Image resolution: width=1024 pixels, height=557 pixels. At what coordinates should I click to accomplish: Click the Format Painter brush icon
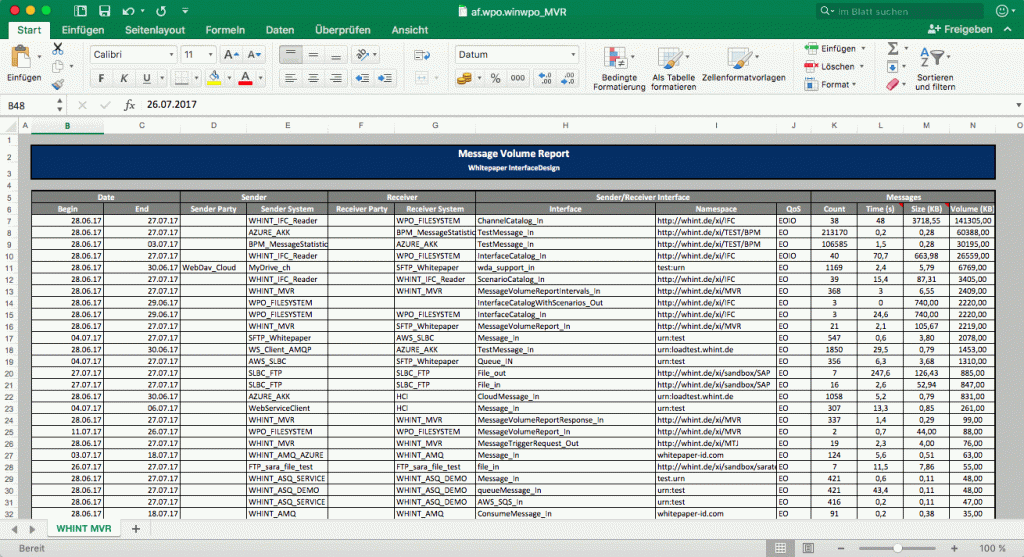pos(57,84)
